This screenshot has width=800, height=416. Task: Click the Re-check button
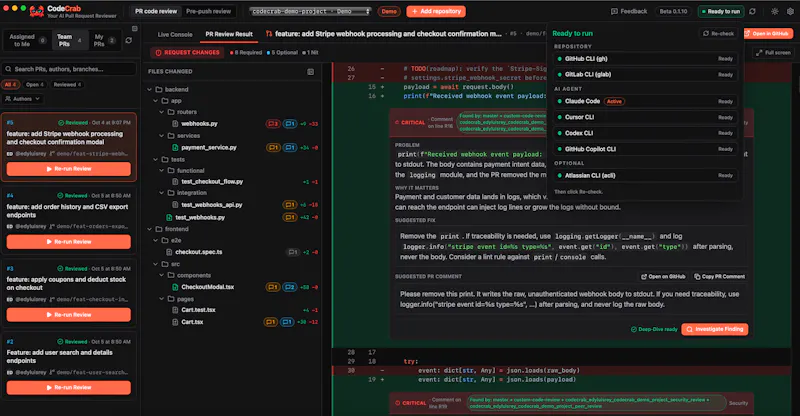pos(718,33)
